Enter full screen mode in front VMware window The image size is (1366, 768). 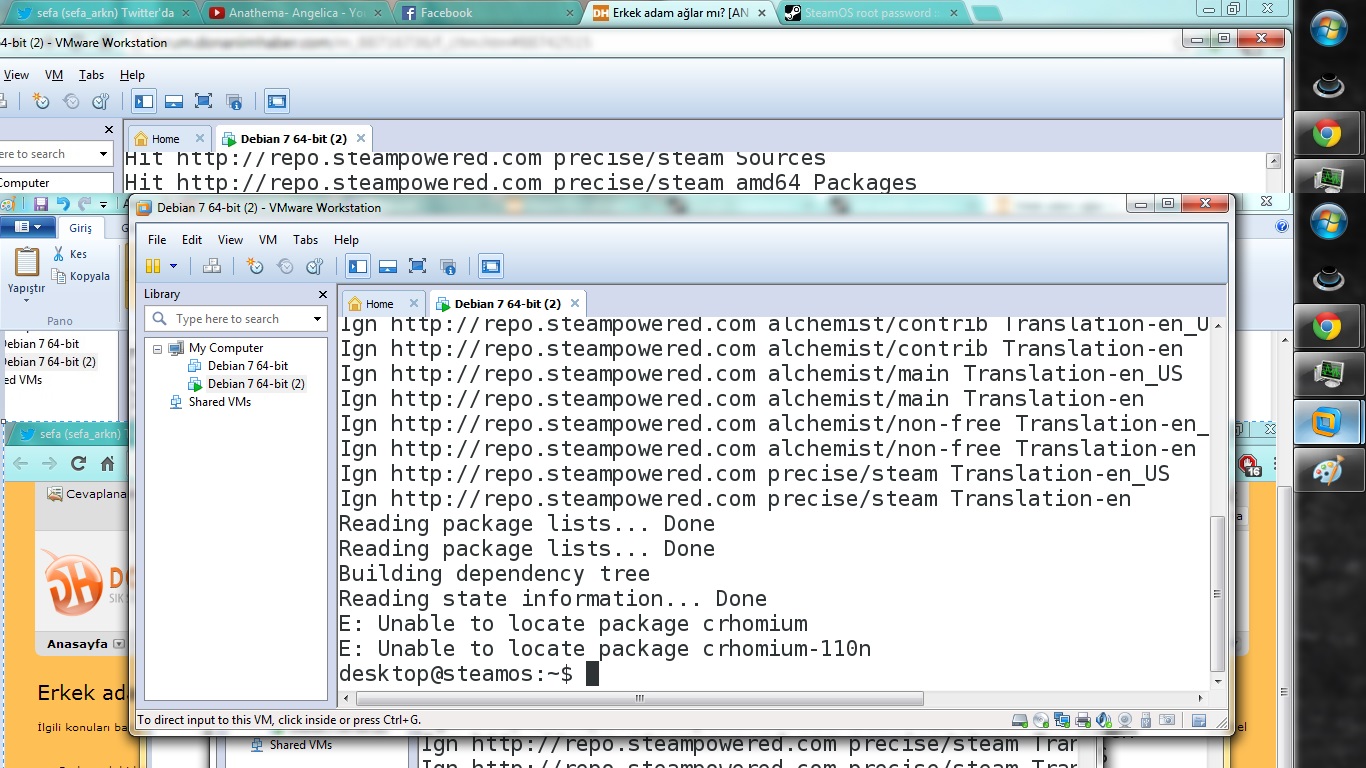pyautogui.click(x=418, y=266)
